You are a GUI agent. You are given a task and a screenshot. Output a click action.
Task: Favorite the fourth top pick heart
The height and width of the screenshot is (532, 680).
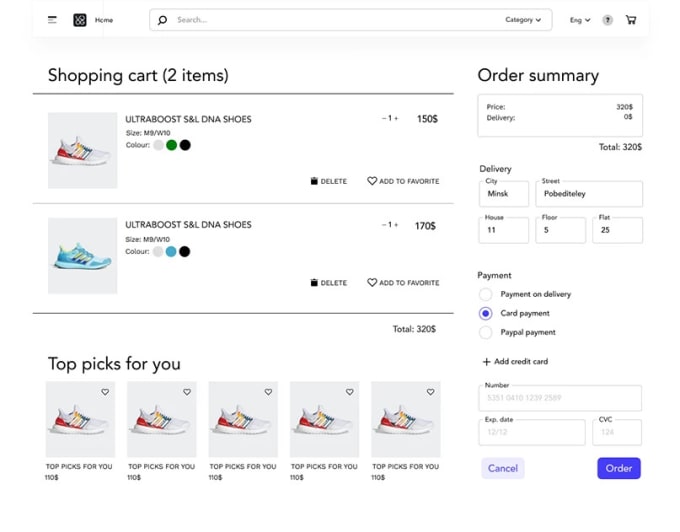[350, 392]
